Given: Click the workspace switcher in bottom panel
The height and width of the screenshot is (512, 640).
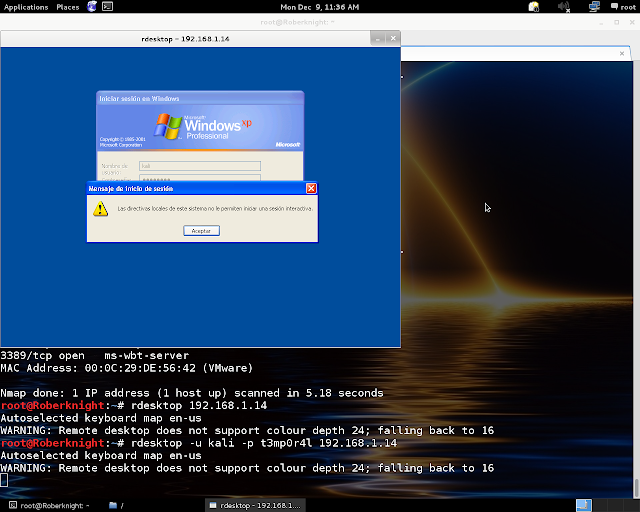Looking at the screenshot, I should (607, 505).
